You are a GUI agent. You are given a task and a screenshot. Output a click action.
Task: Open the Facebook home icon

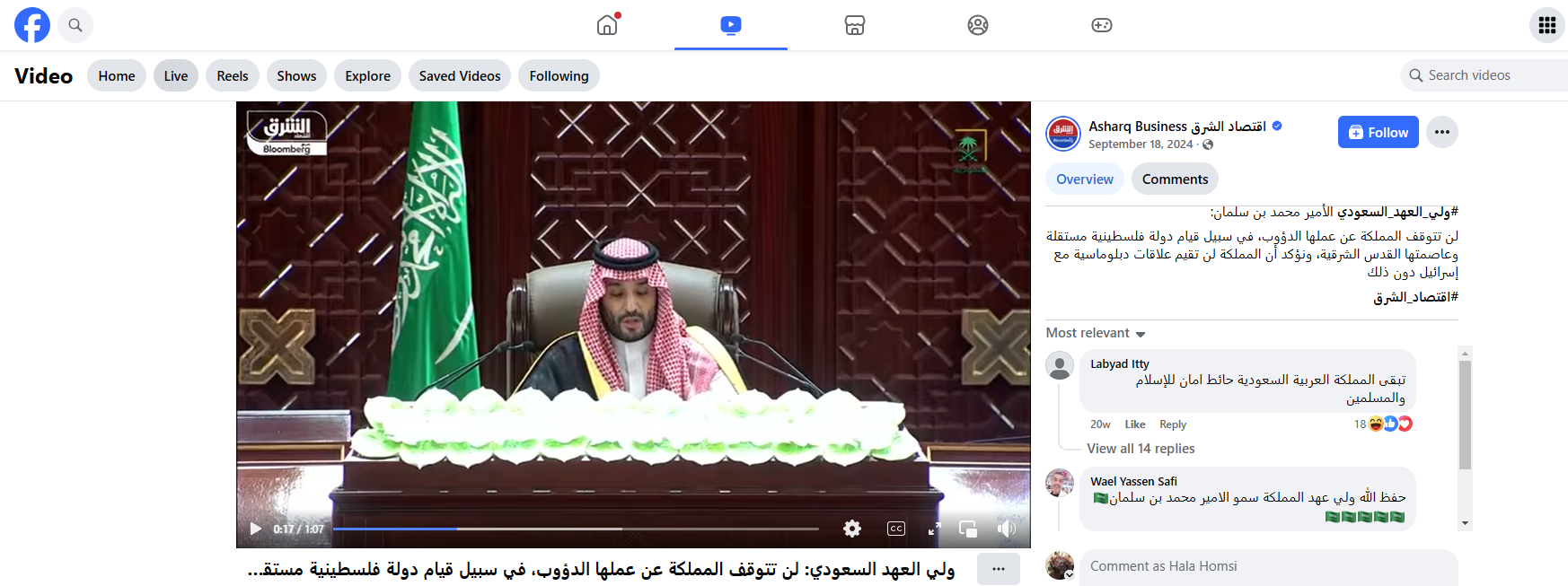pyautogui.click(x=608, y=24)
